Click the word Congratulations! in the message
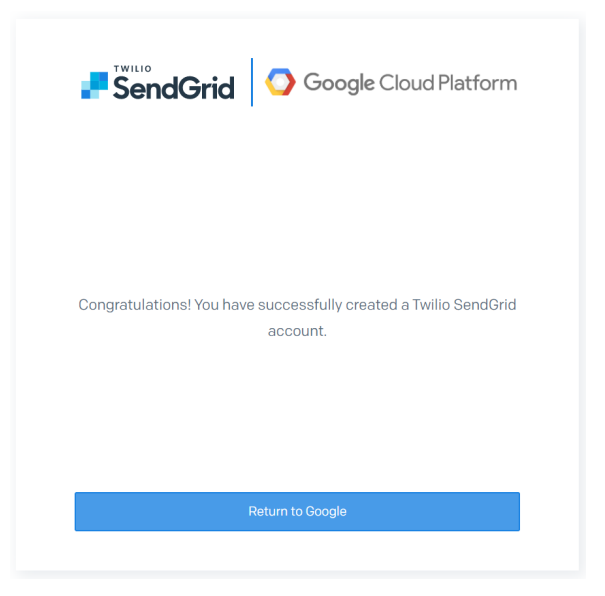The image size is (605, 596). tap(134, 304)
